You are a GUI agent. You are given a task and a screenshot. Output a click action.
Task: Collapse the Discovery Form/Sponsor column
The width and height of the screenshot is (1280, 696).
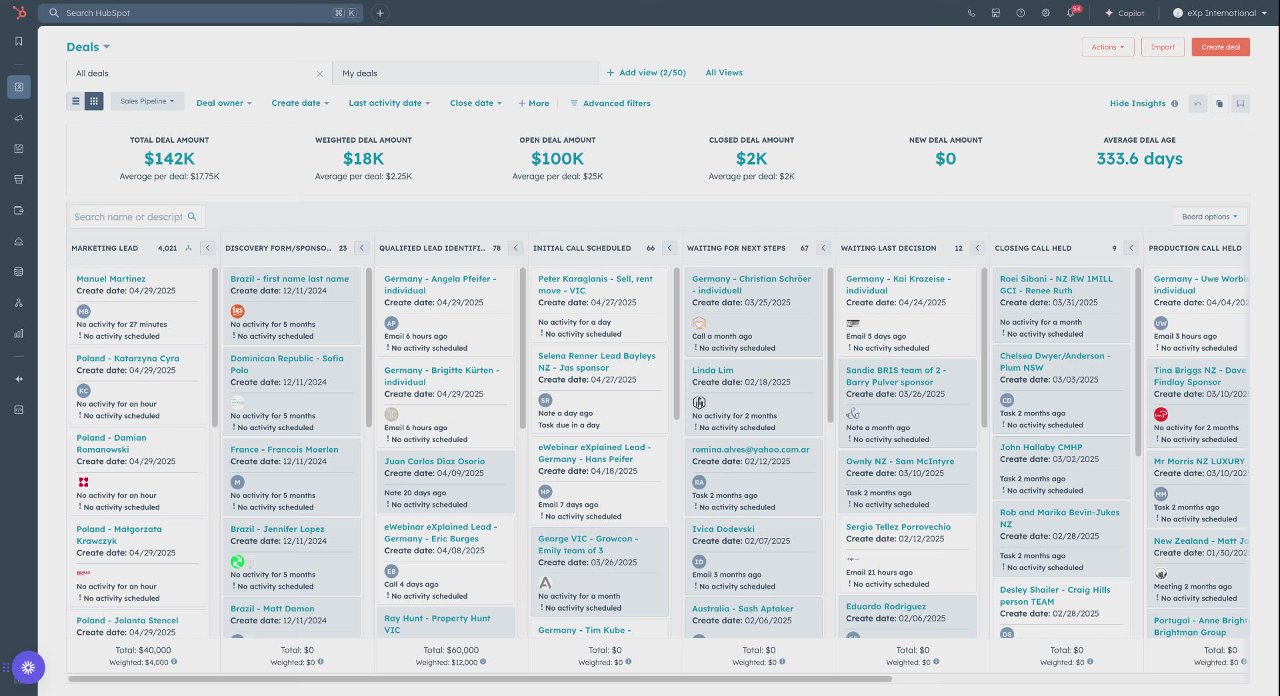pos(362,248)
